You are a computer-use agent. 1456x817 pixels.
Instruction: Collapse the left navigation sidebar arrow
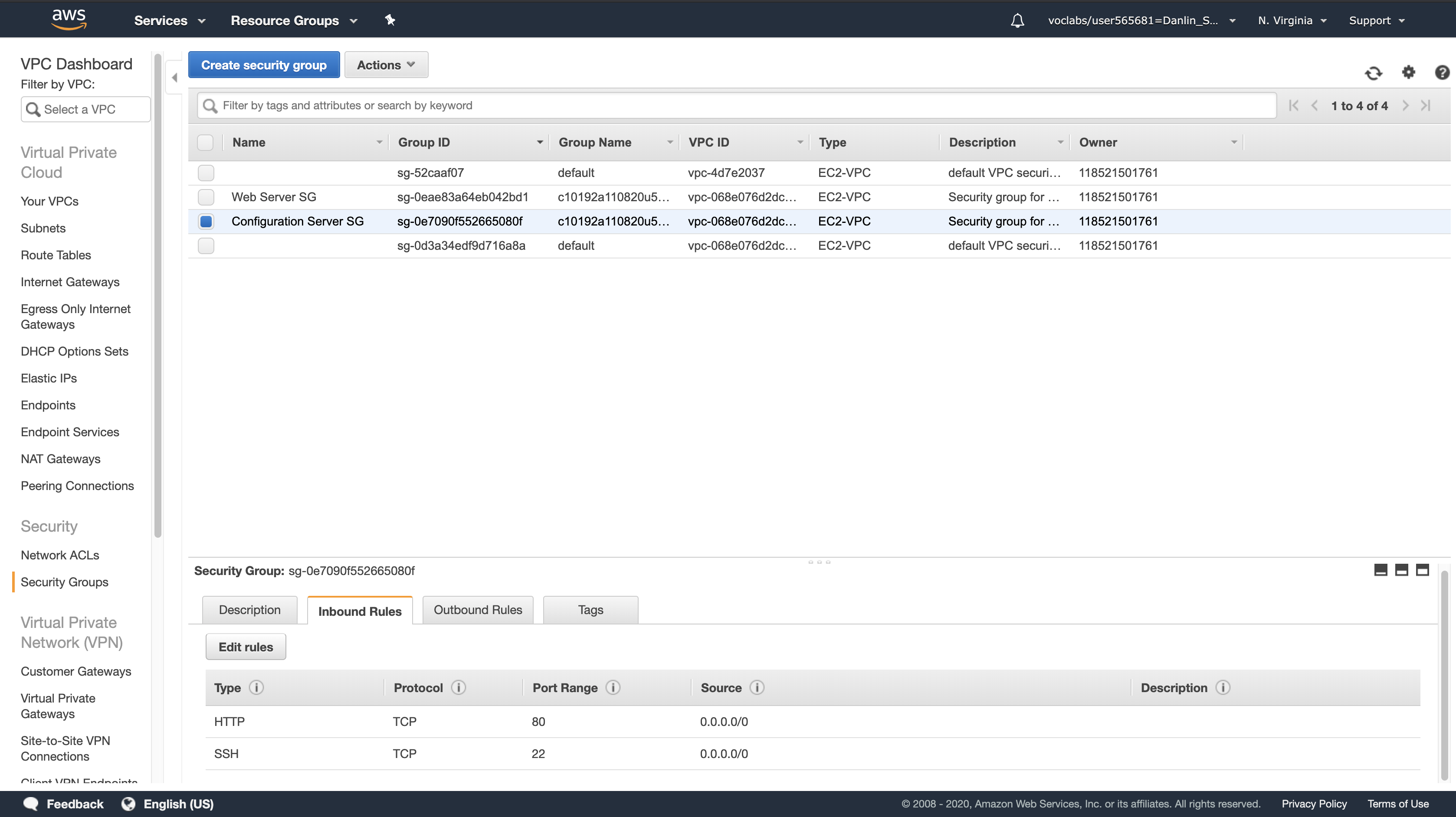point(175,77)
